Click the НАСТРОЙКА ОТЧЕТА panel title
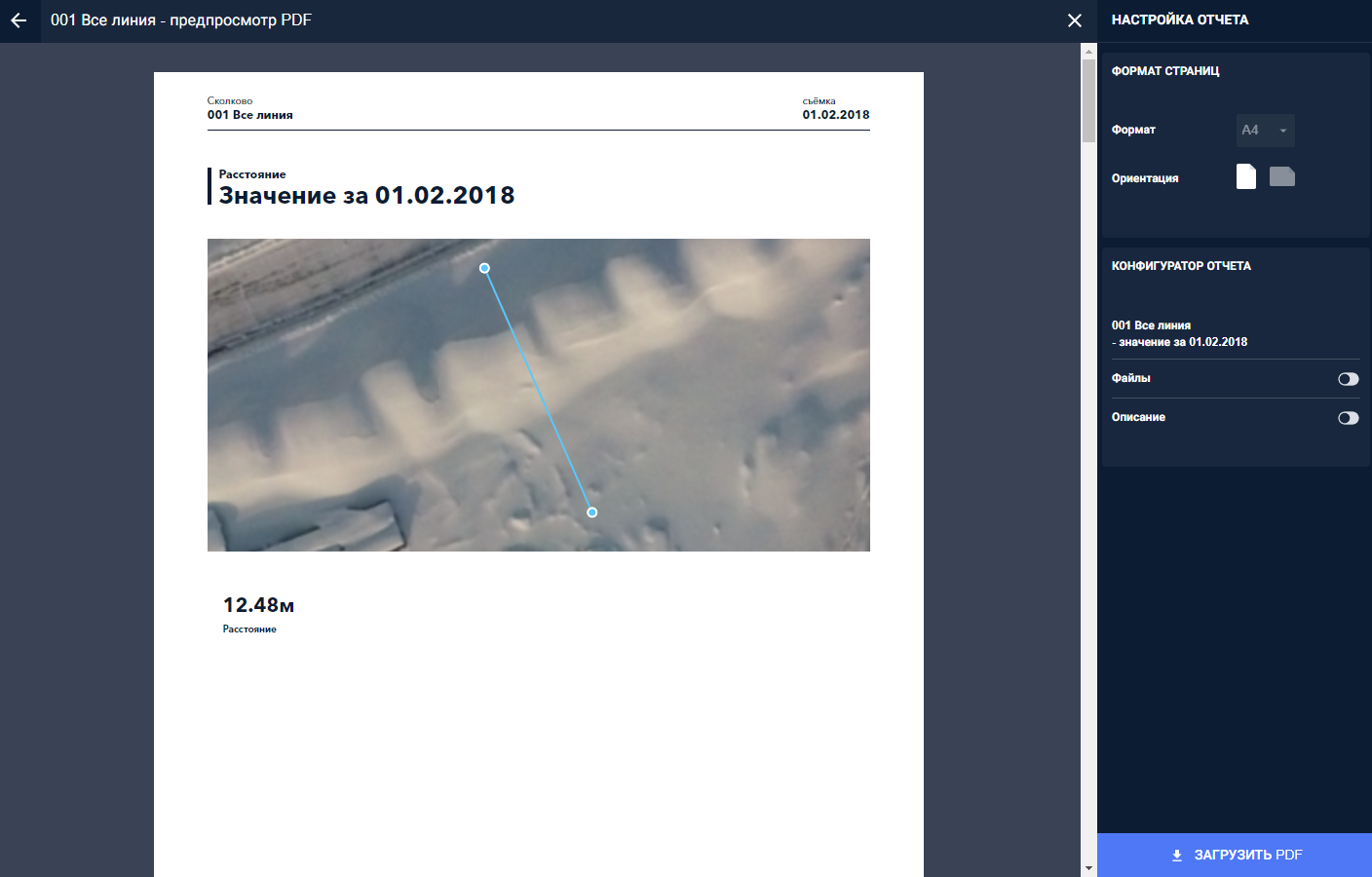Viewport: 1372px width, 877px height. pos(1179,19)
